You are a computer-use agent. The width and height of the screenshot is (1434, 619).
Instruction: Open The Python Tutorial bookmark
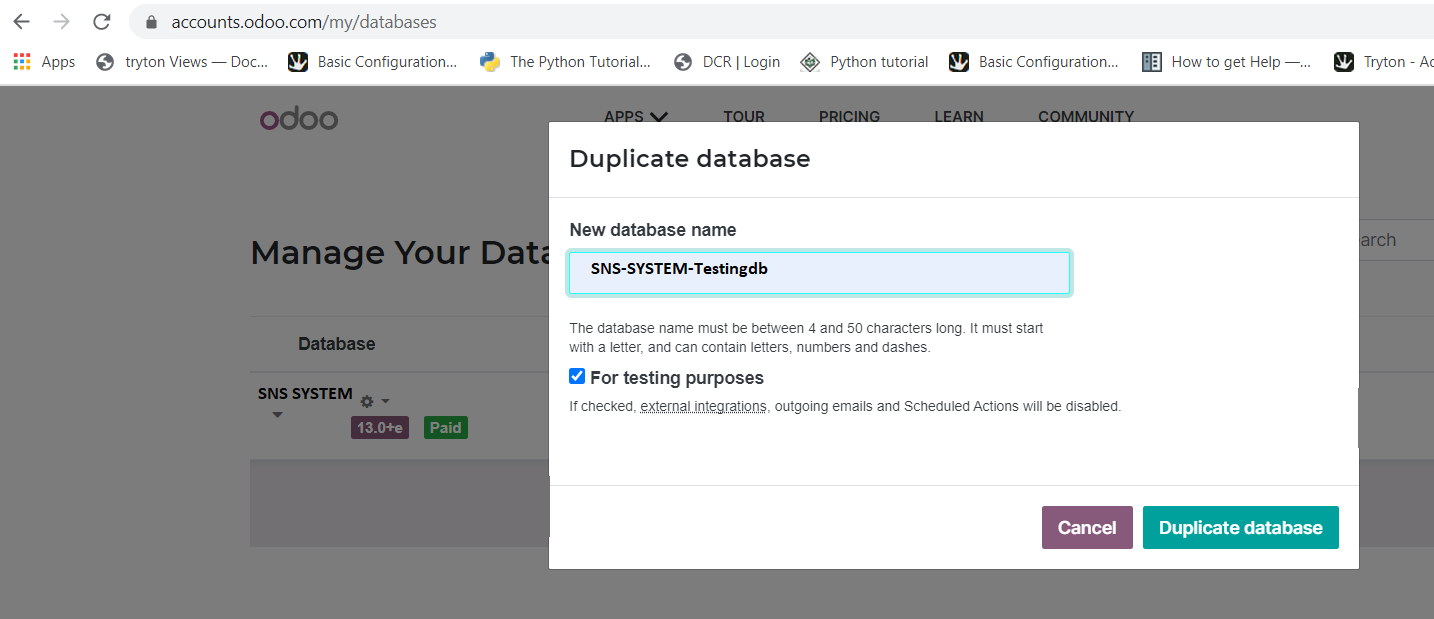point(565,62)
